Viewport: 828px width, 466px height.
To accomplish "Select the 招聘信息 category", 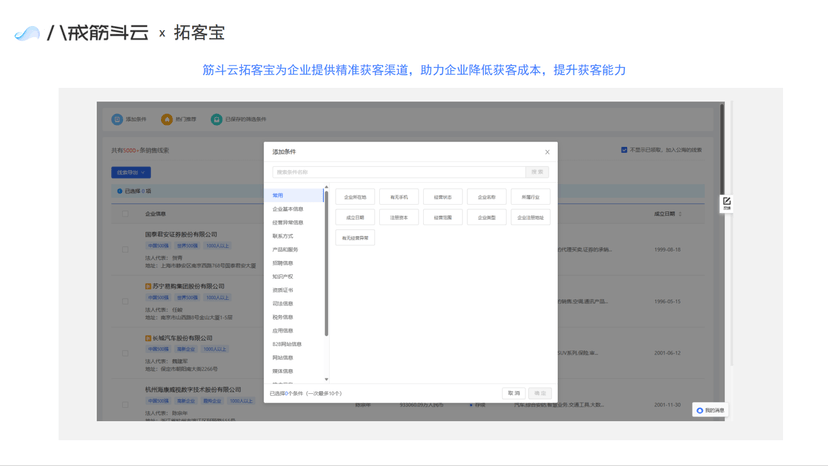I will click(283, 263).
